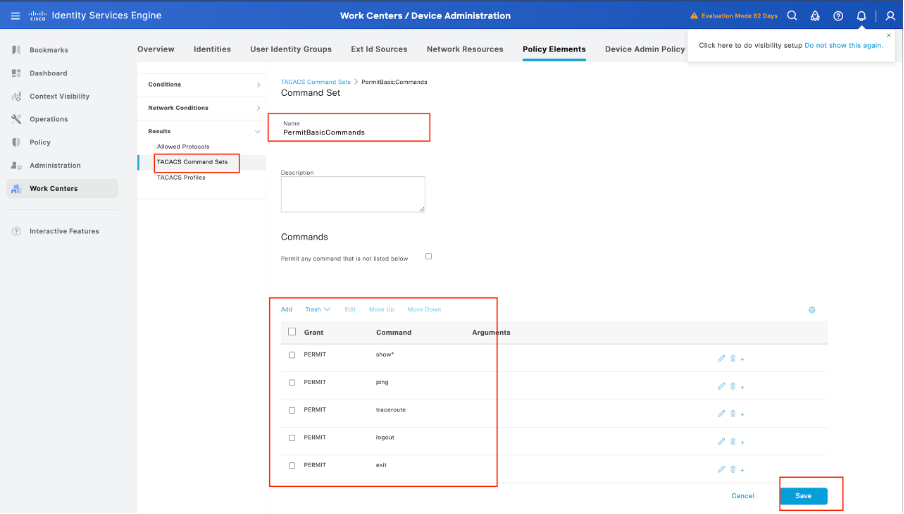The height and width of the screenshot is (514, 904).
Task: Open the user account icon
Action: tap(890, 16)
